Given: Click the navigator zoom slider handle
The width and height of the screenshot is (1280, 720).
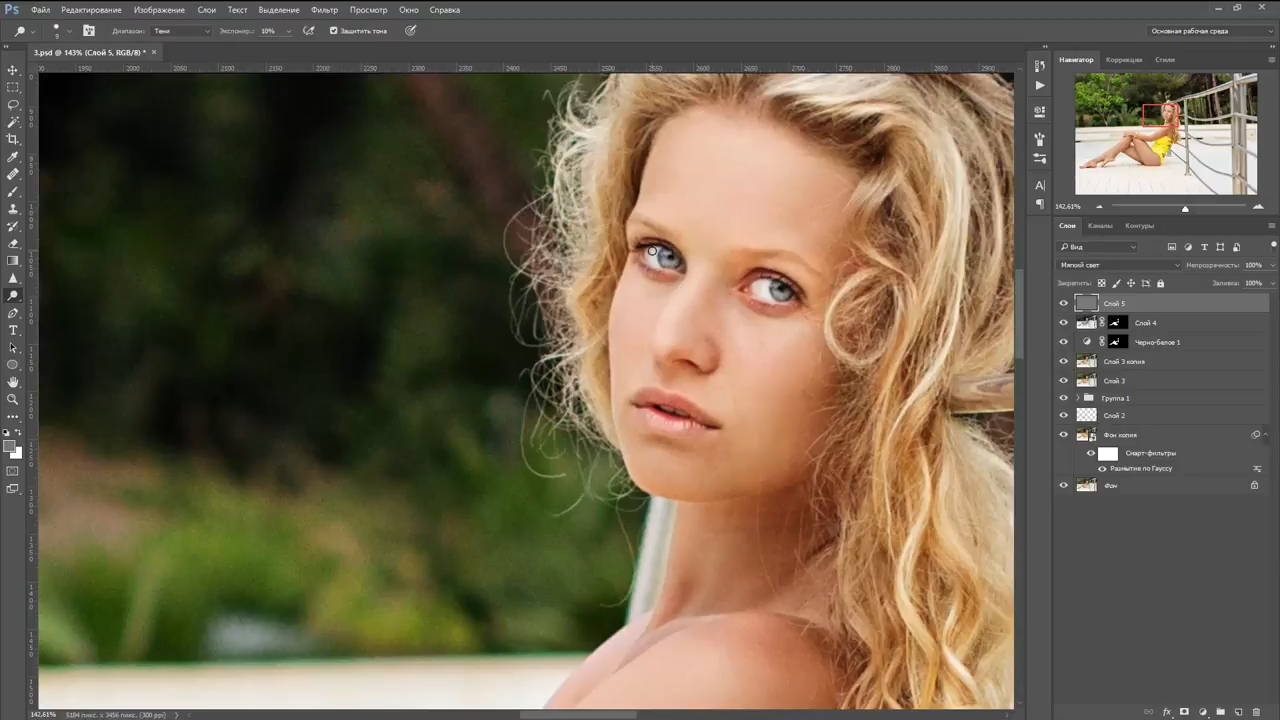Looking at the screenshot, I should pyautogui.click(x=1185, y=208).
